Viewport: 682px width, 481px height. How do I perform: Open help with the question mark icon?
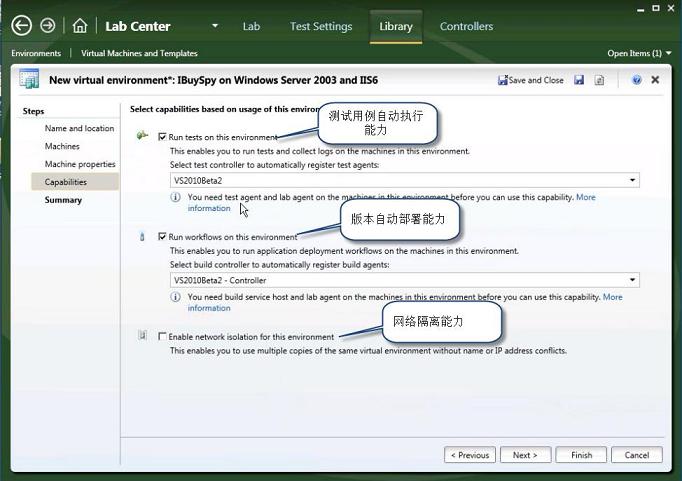[x=636, y=80]
